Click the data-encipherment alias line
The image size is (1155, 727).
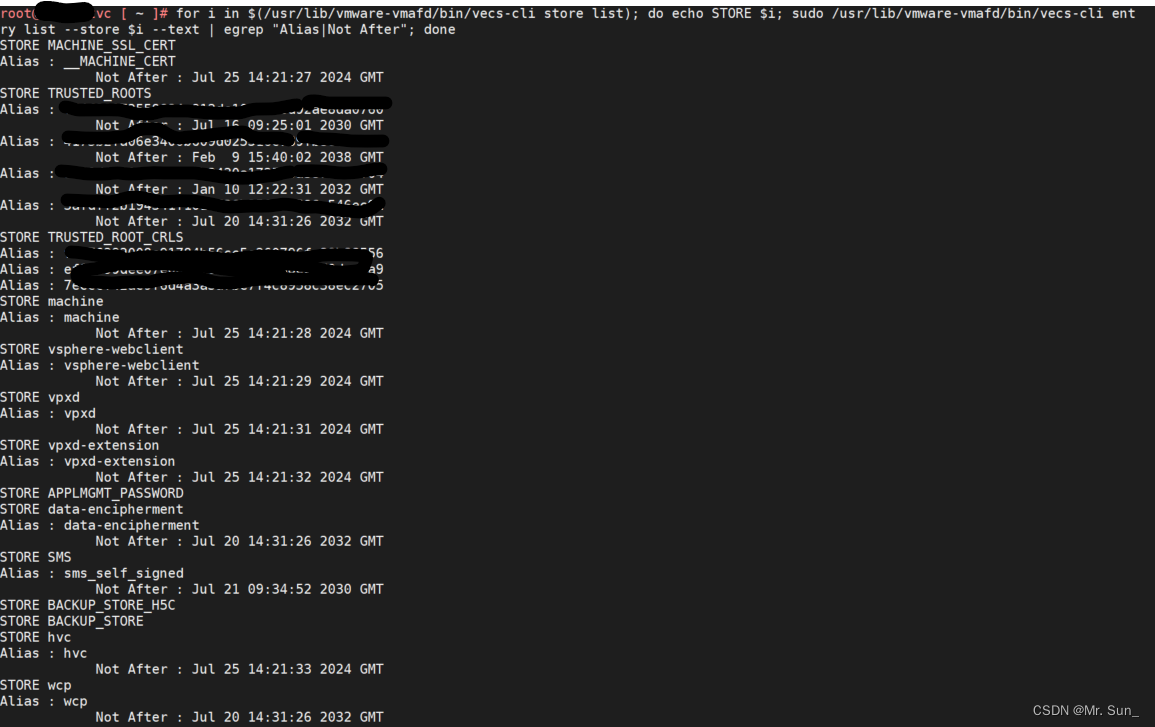click(x=99, y=526)
